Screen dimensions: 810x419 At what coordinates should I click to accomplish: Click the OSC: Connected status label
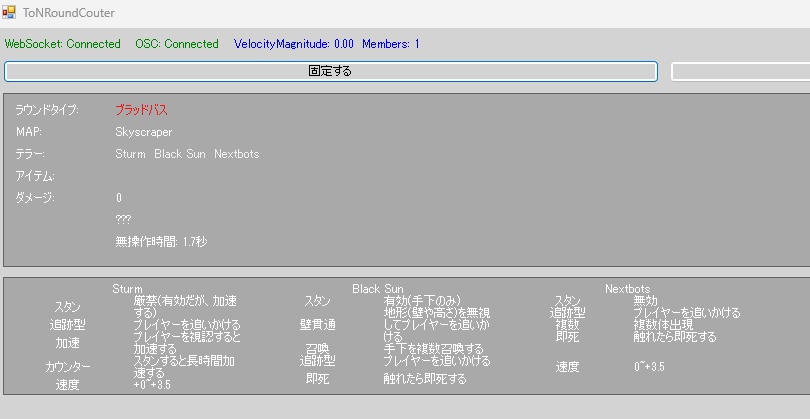177,44
